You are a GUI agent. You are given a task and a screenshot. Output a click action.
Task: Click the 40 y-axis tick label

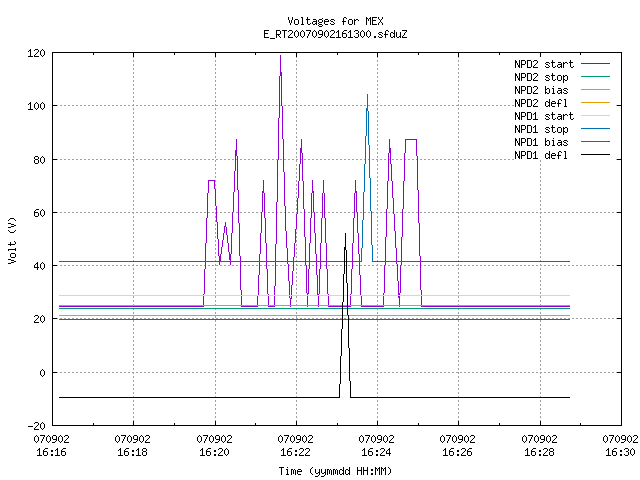tap(40, 266)
